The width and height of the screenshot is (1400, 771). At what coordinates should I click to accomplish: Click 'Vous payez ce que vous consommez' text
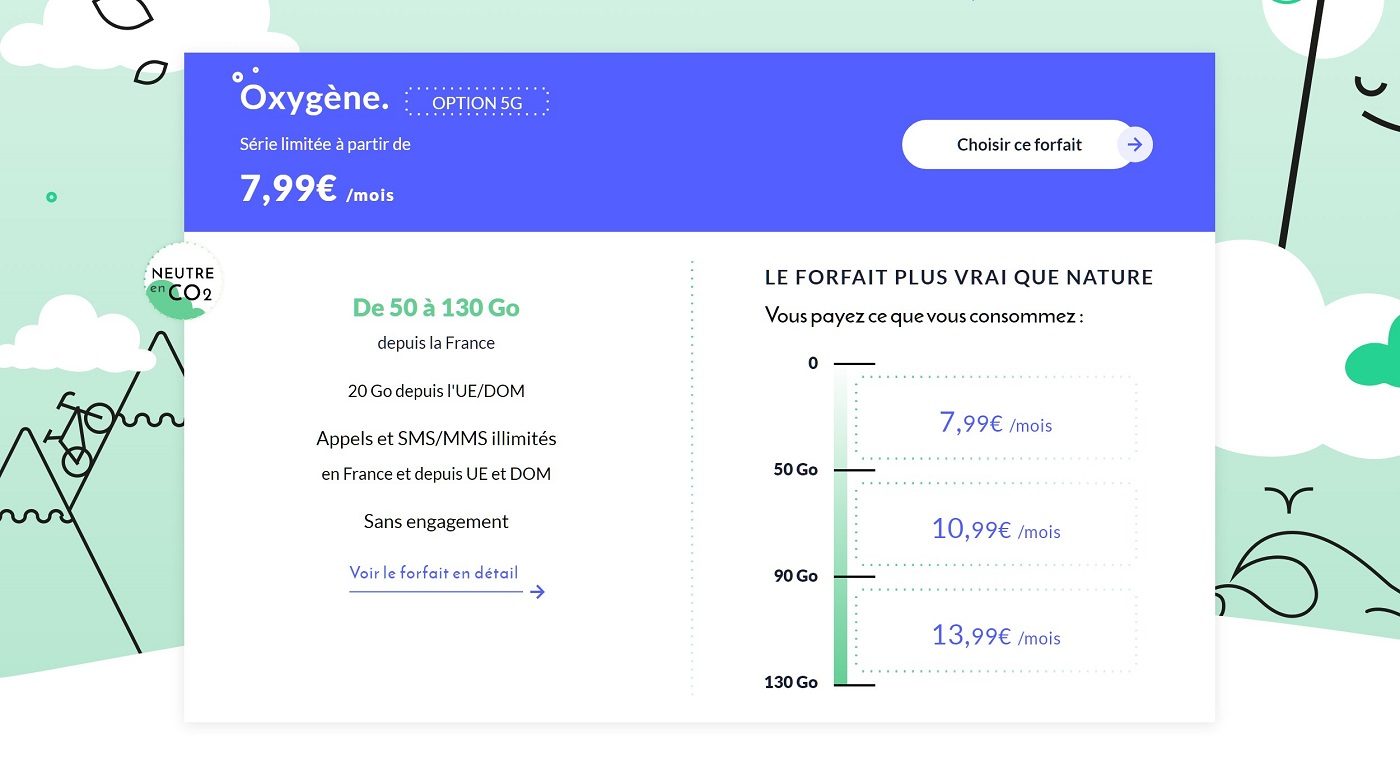924,316
